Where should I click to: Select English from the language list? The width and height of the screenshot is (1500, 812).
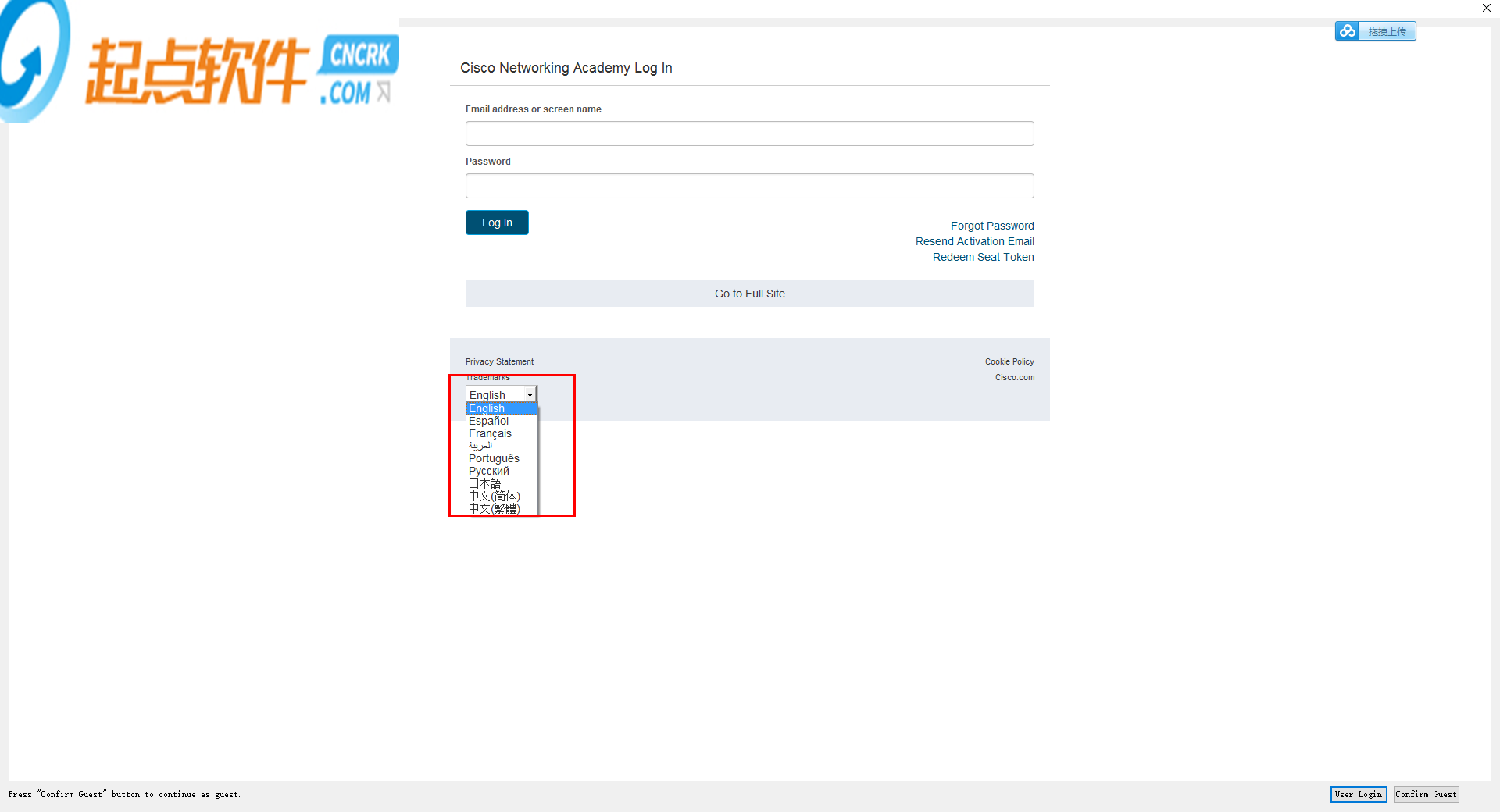tap(502, 408)
